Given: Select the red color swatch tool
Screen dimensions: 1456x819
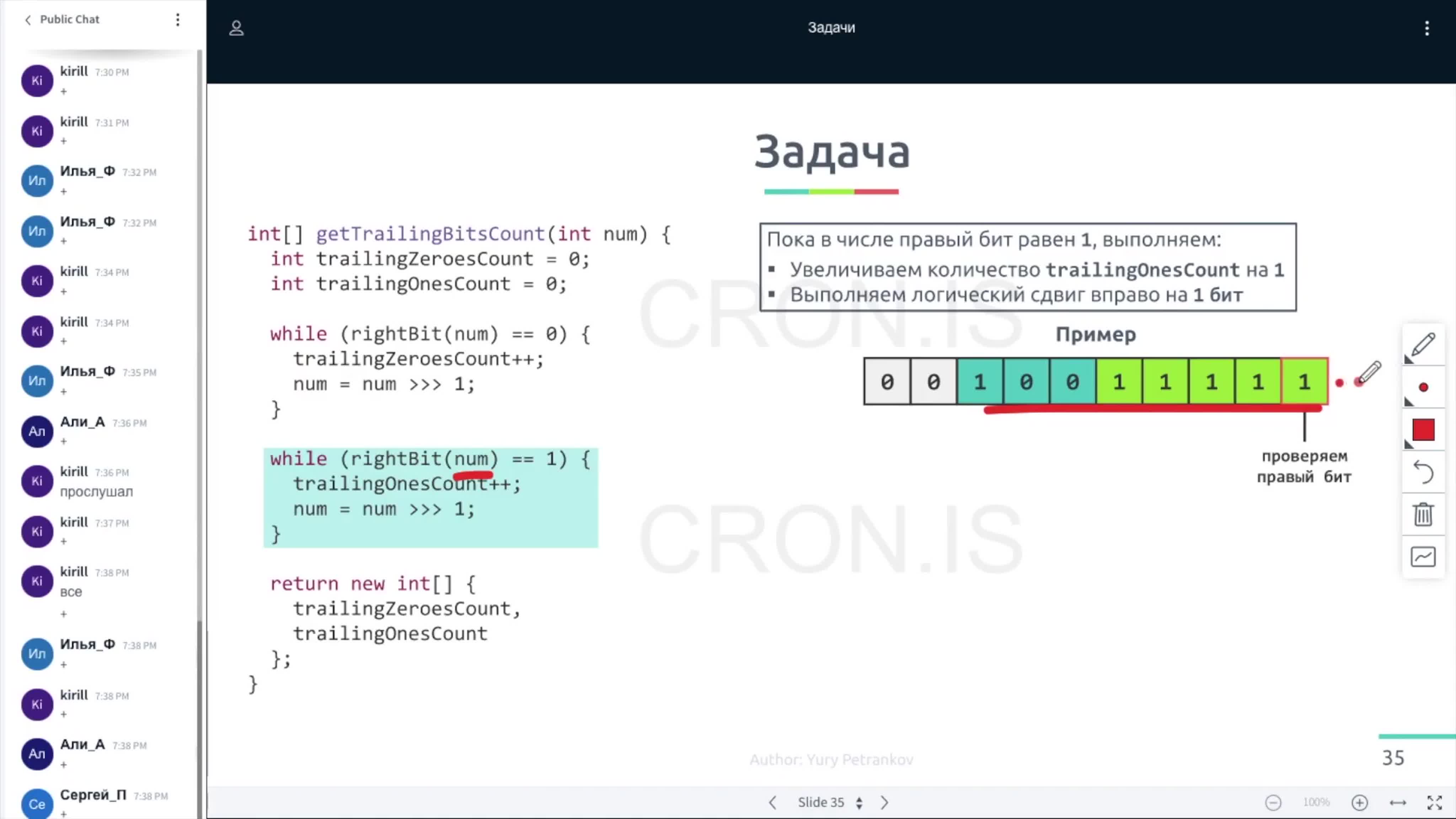Looking at the screenshot, I should pyautogui.click(x=1424, y=430).
